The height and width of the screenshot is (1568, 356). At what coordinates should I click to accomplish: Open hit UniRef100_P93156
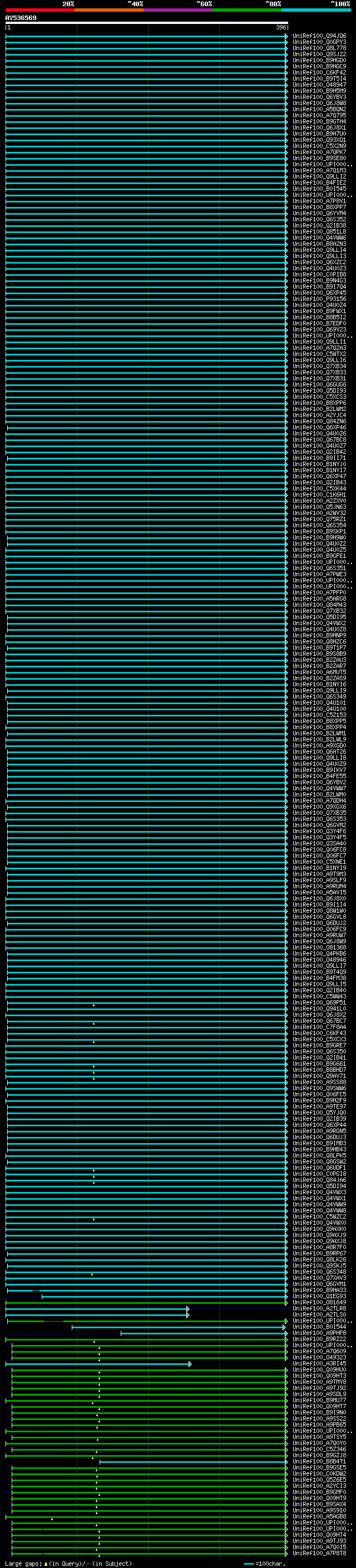click(x=319, y=299)
